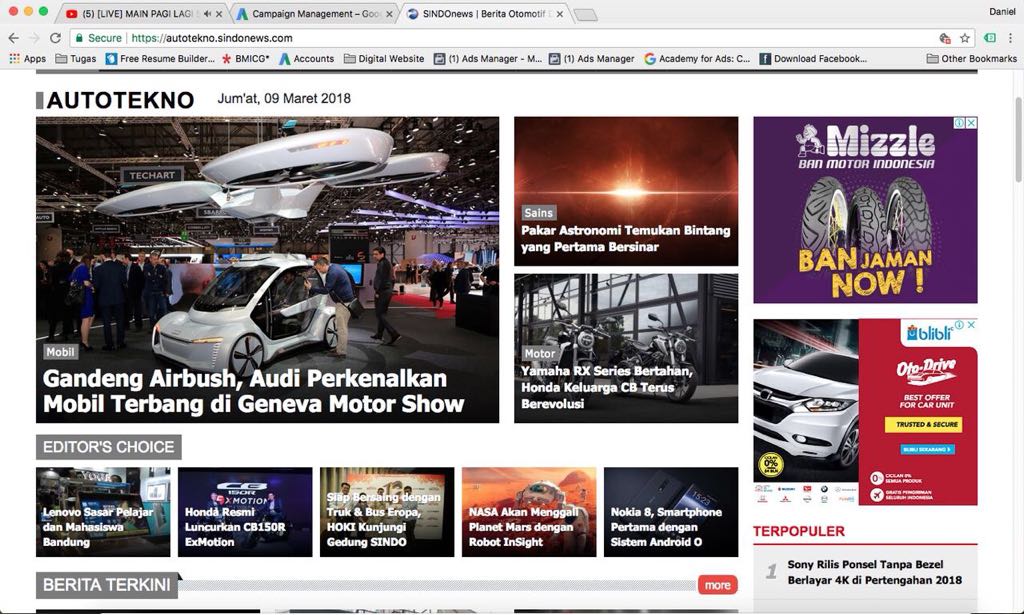
Task: Open NASA Planet Mars InSight thumbnail
Action: click(529, 512)
